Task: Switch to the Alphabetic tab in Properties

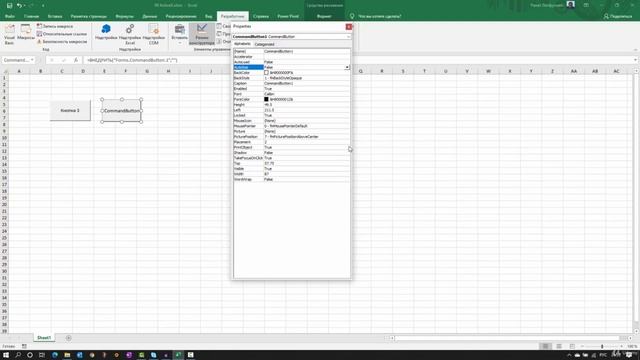Action: coord(242,44)
